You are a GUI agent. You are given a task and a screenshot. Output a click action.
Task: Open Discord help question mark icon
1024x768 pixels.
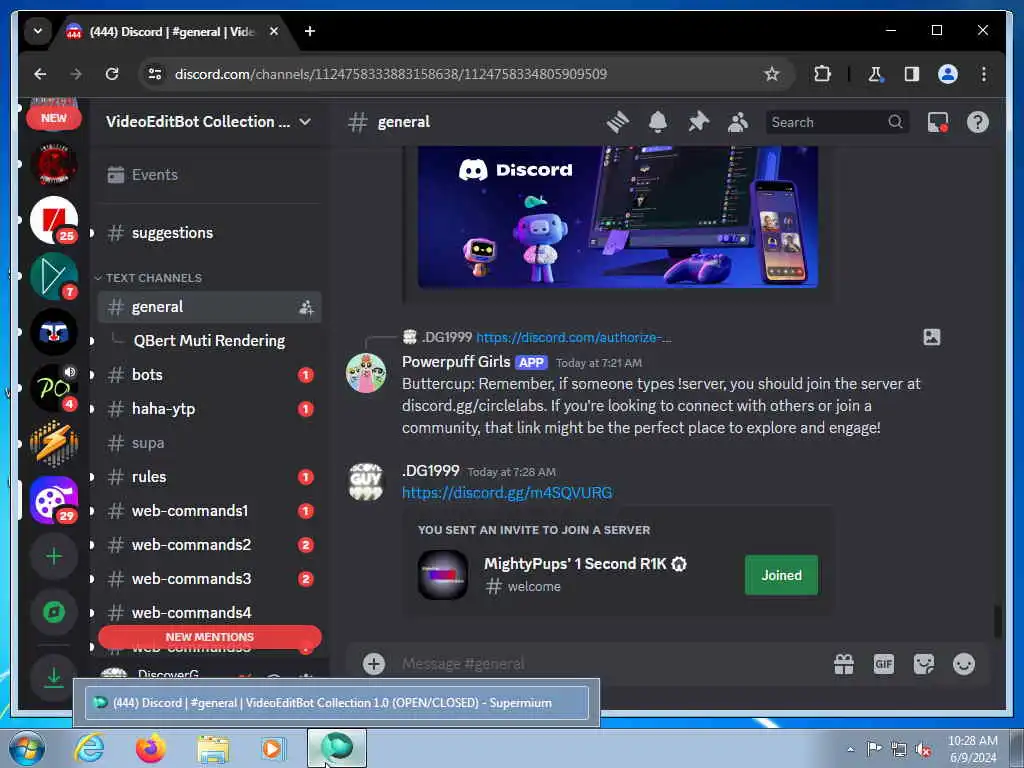(978, 122)
